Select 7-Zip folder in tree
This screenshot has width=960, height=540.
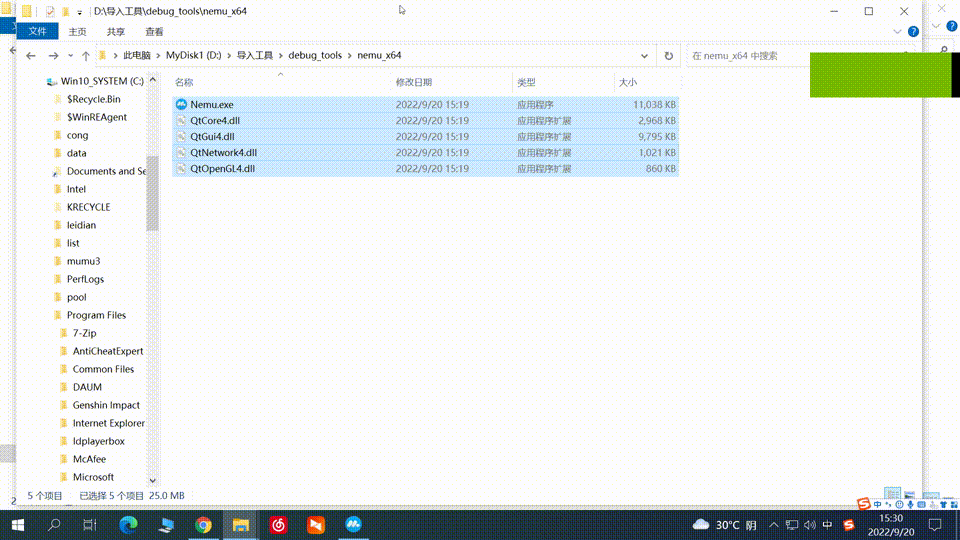(x=84, y=333)
